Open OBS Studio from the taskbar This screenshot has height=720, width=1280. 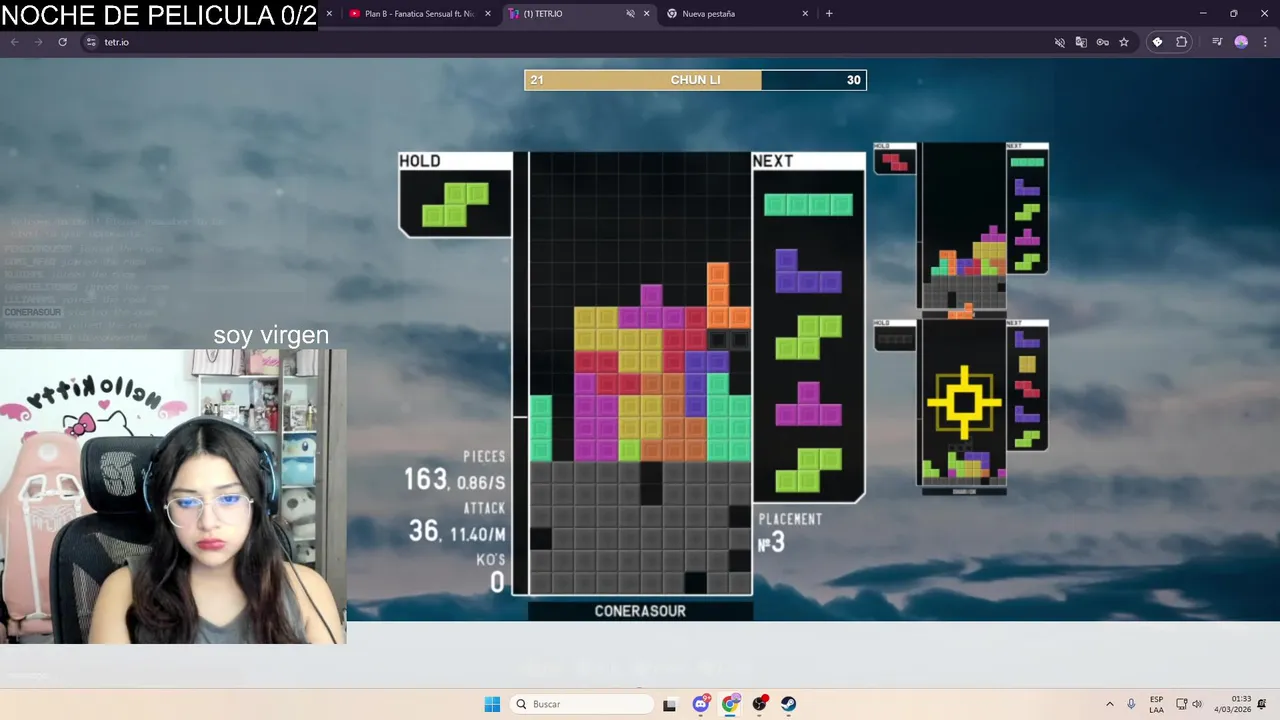point(759,704)
